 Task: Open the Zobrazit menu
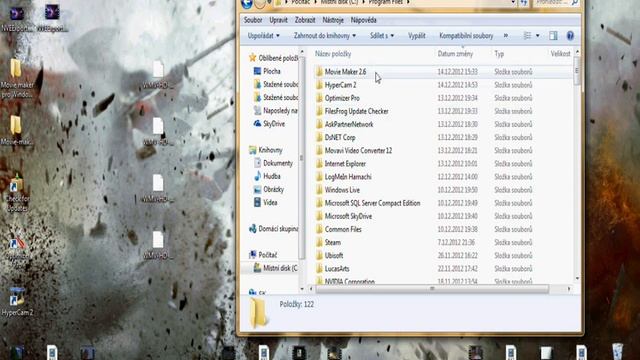click(305, 20)
